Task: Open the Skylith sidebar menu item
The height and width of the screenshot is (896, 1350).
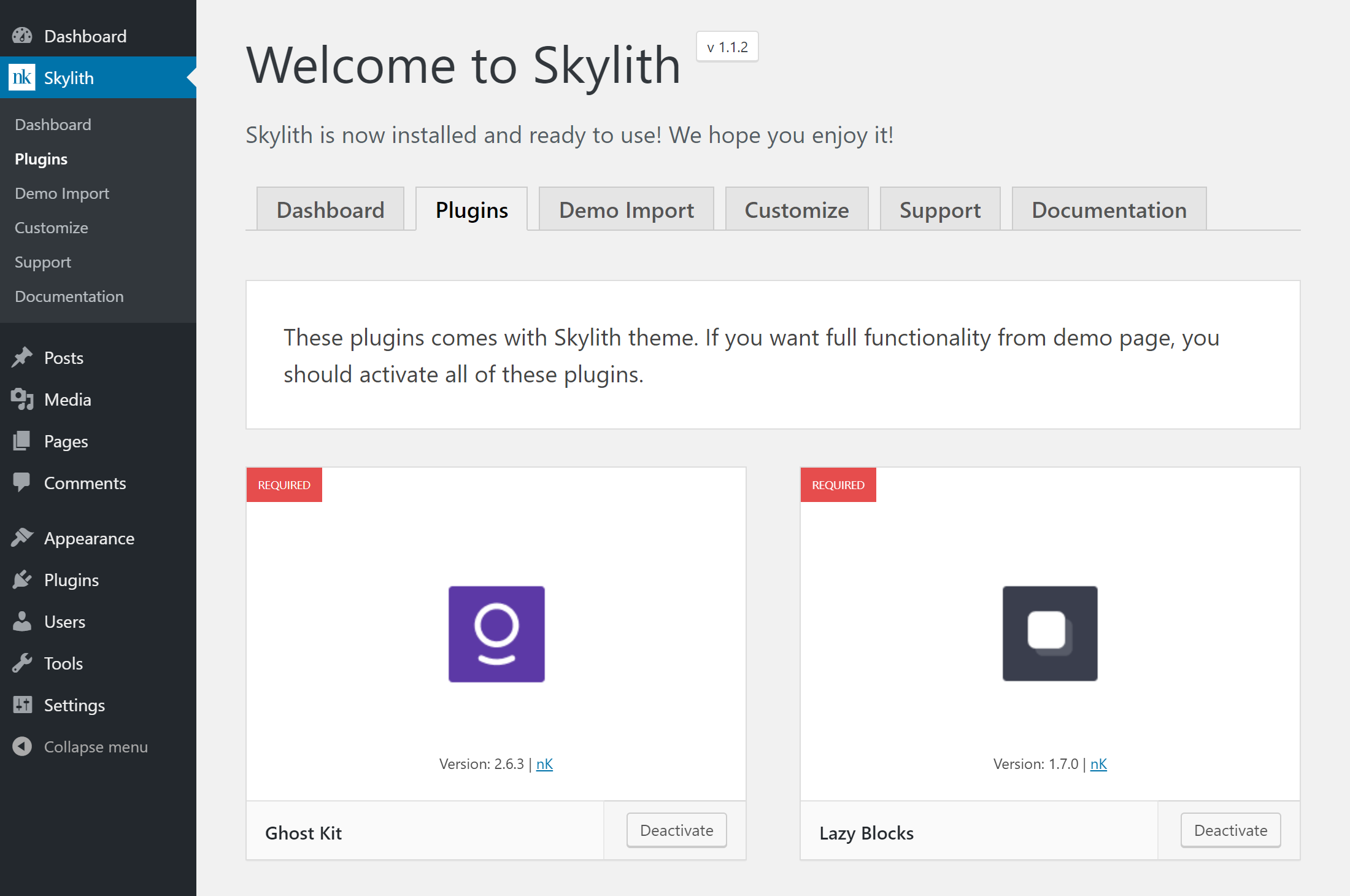Action: (x=98, y=77)
